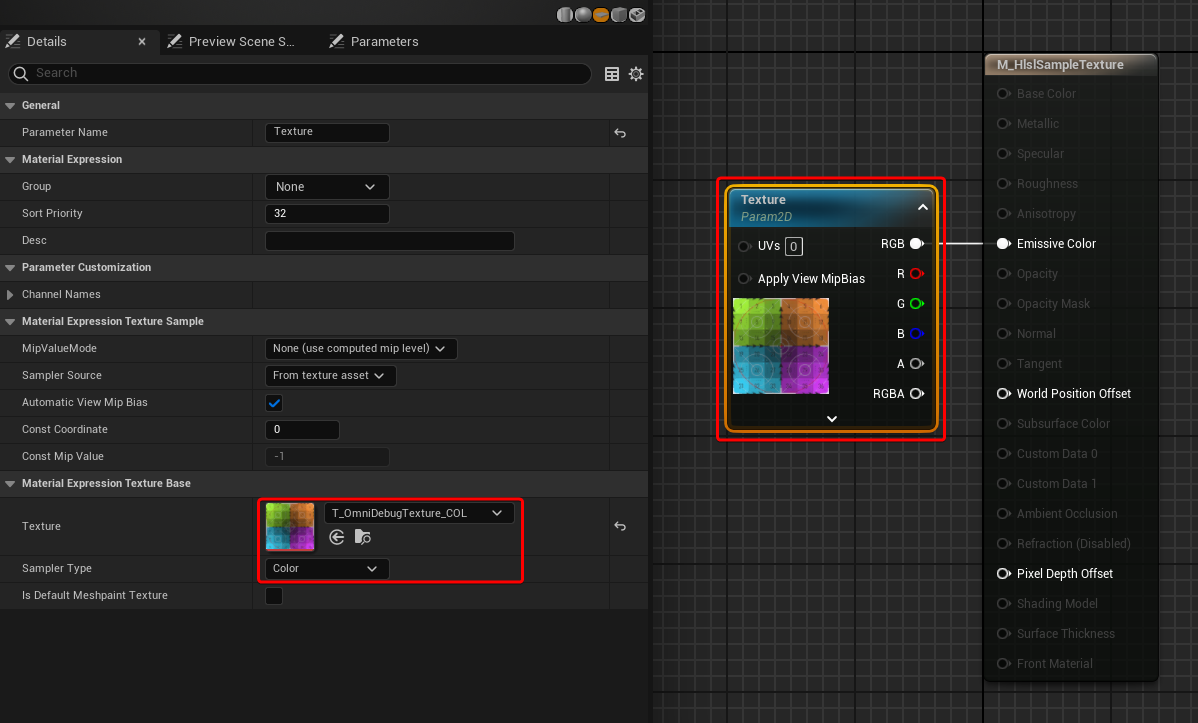Viewport: 1198px width, 723px height.
Task: Browse to texture asset in Content Browser
Action: pyautogui.click(x=363, y=537)
